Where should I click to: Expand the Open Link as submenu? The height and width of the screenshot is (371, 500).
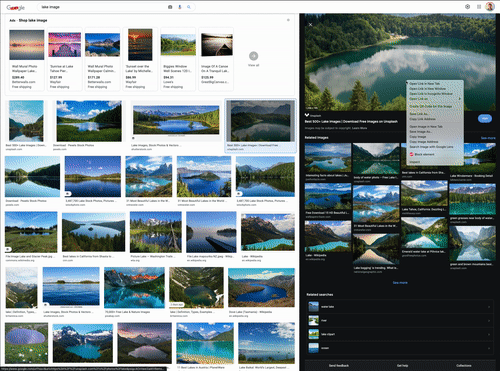coord(435,99)
